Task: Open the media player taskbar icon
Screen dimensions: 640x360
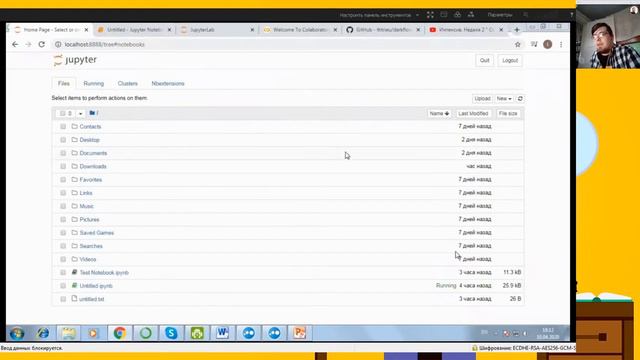Action: click(x=93, y=333)
